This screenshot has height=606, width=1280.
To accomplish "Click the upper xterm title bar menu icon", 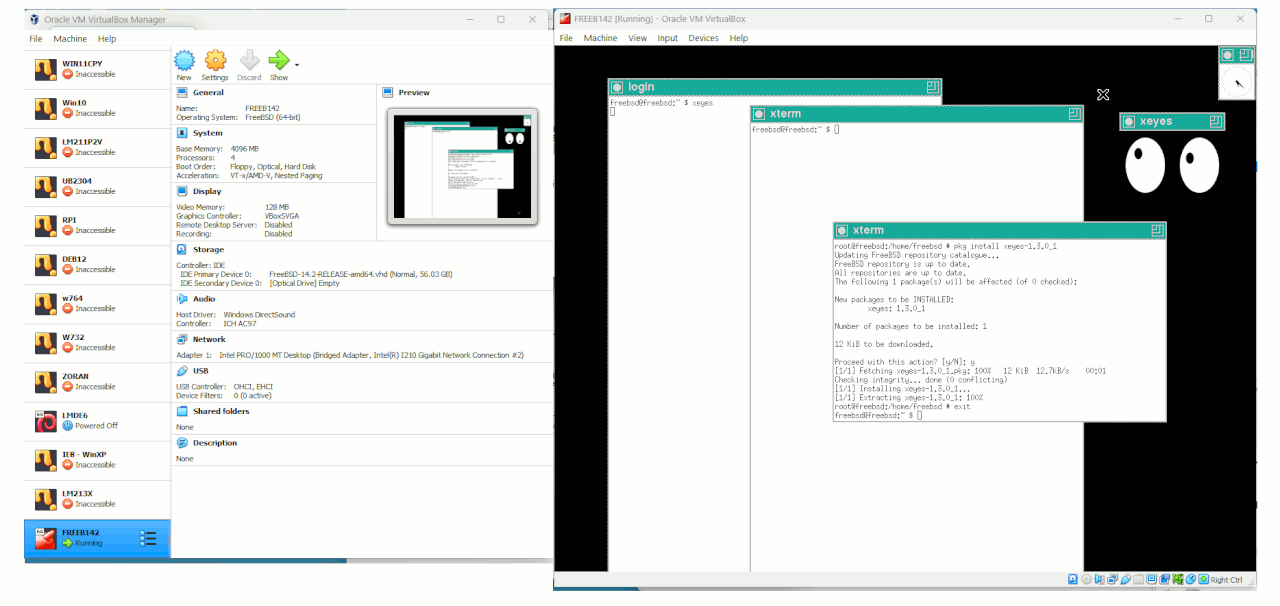I will [x=760, y=113].
